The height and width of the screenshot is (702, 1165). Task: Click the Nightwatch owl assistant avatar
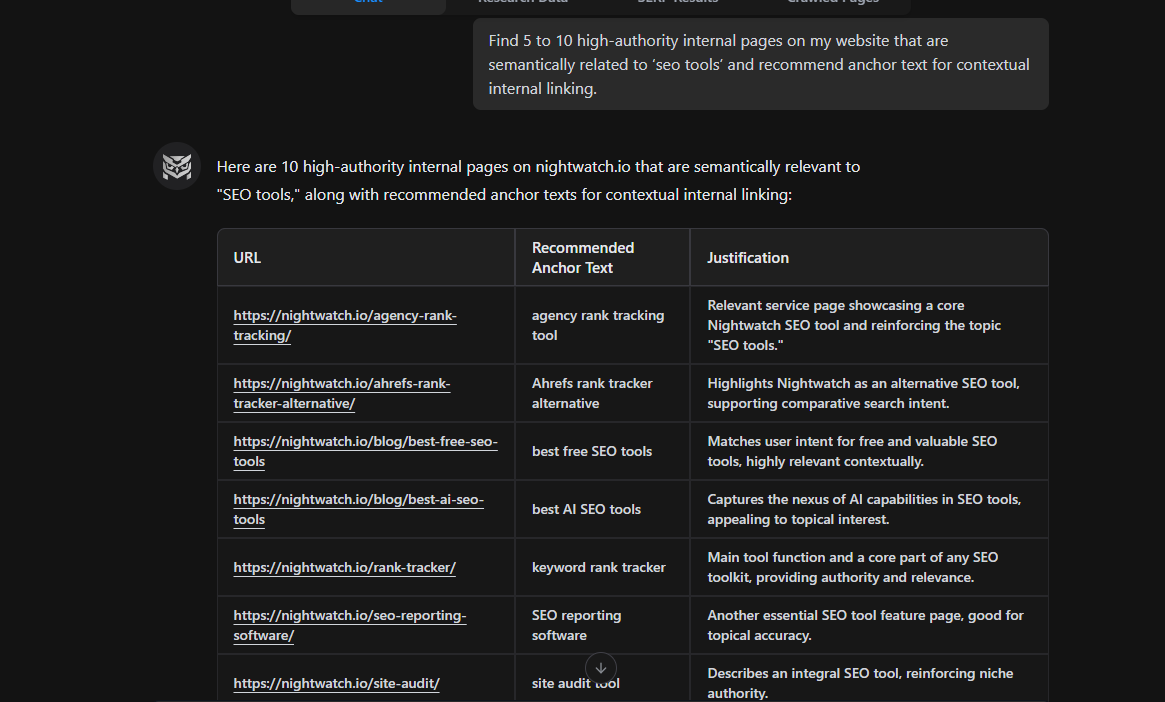(177, 167)
